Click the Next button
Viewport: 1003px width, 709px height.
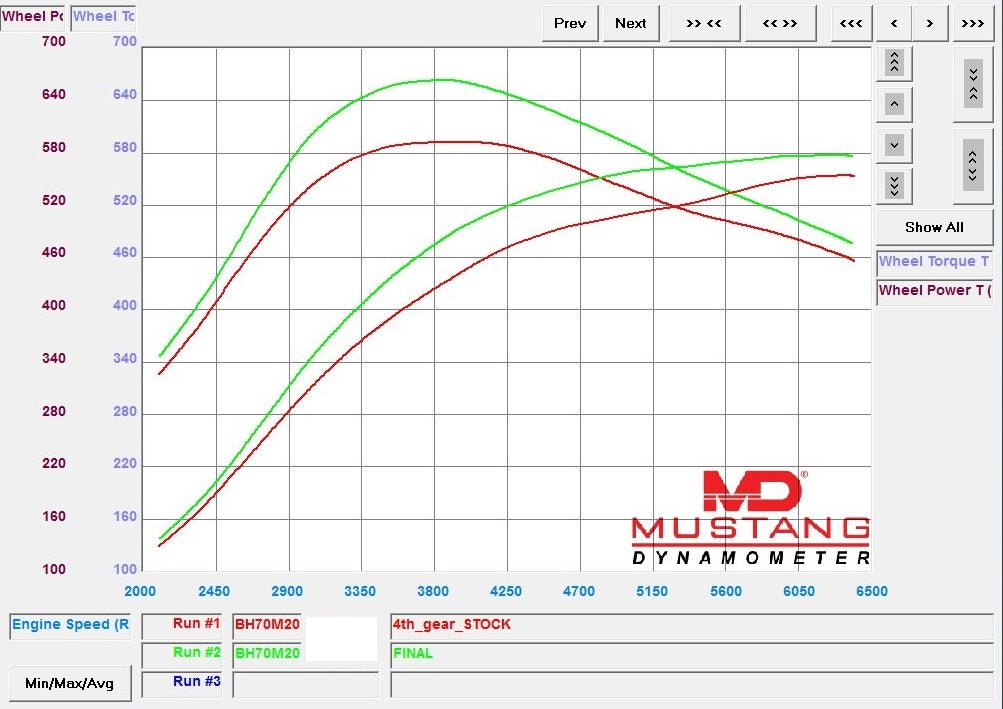tap(631, 23)
